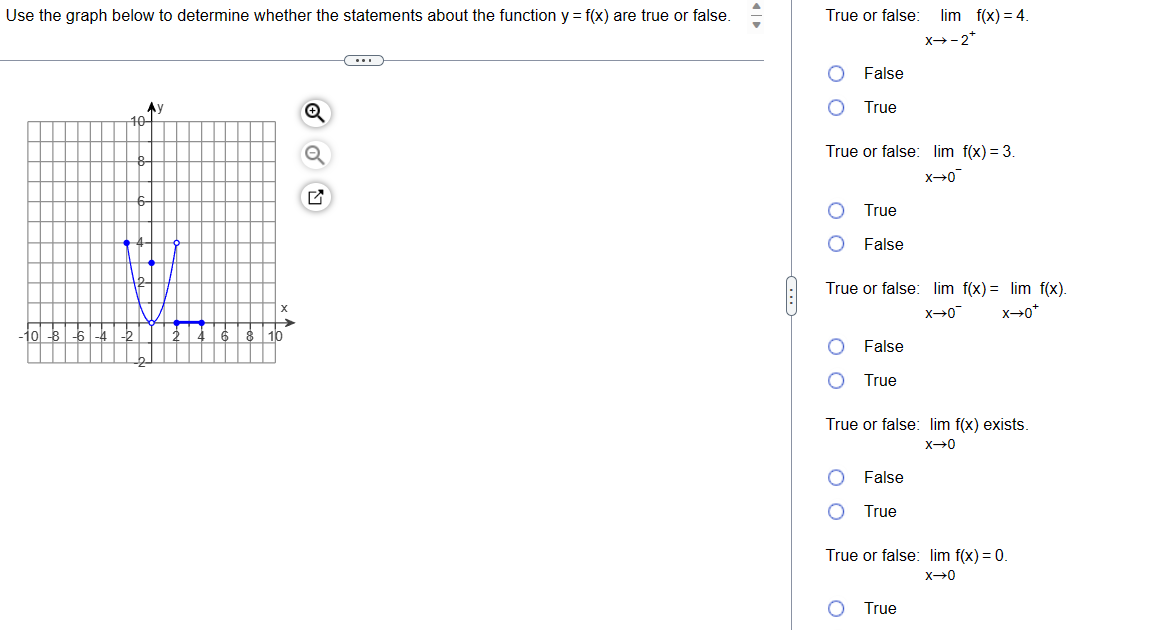1171x639 pixels.
Task: Select False for lim f(x) = 3 as x approaches 0 minus
Action: (x=836, y=244)
